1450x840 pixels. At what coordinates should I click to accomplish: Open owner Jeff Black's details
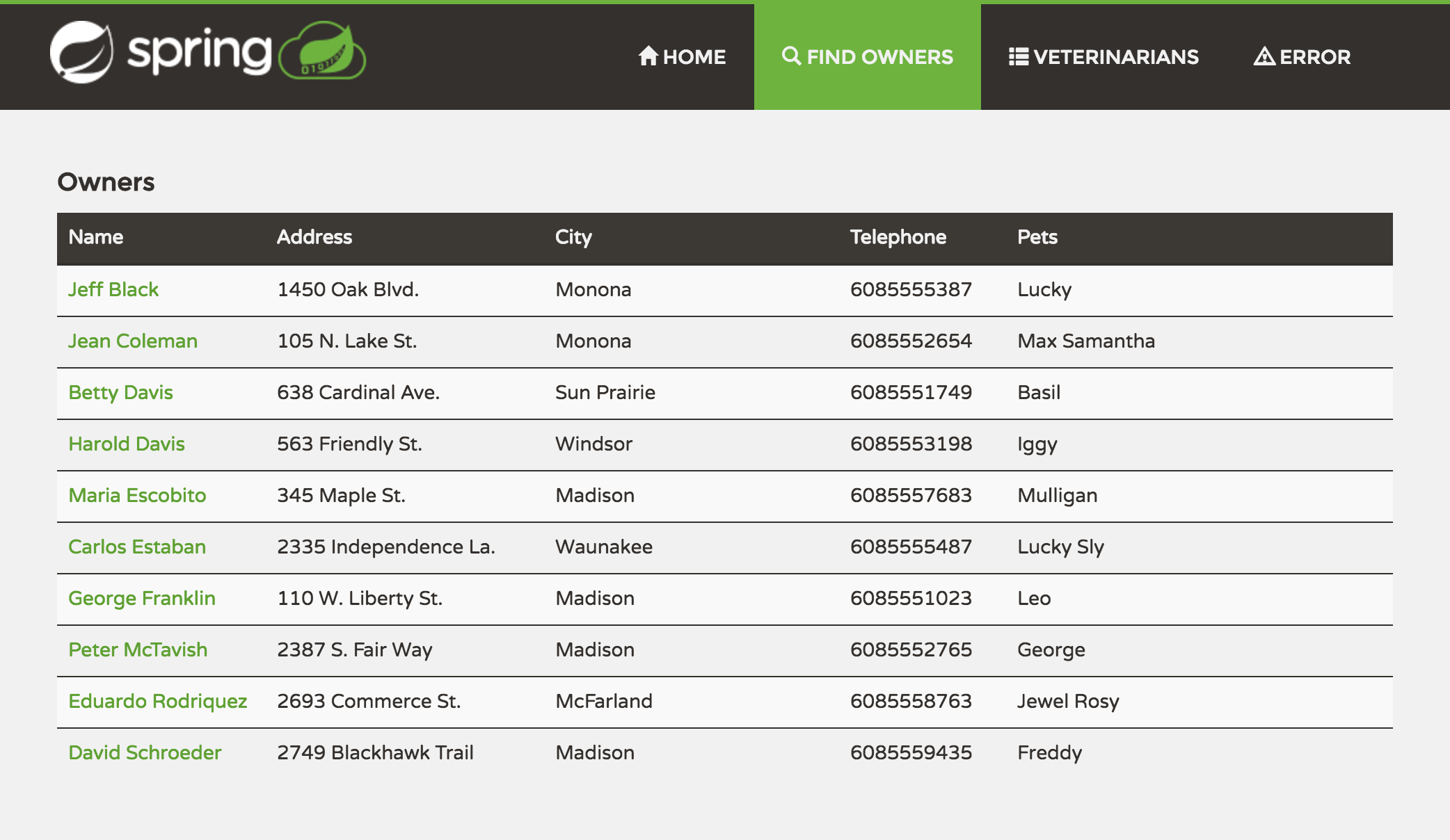pos(113,289)
